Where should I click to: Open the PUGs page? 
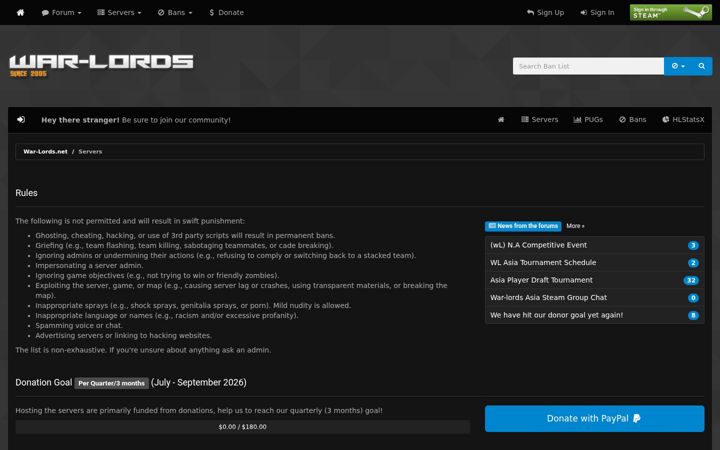(588, 119)
